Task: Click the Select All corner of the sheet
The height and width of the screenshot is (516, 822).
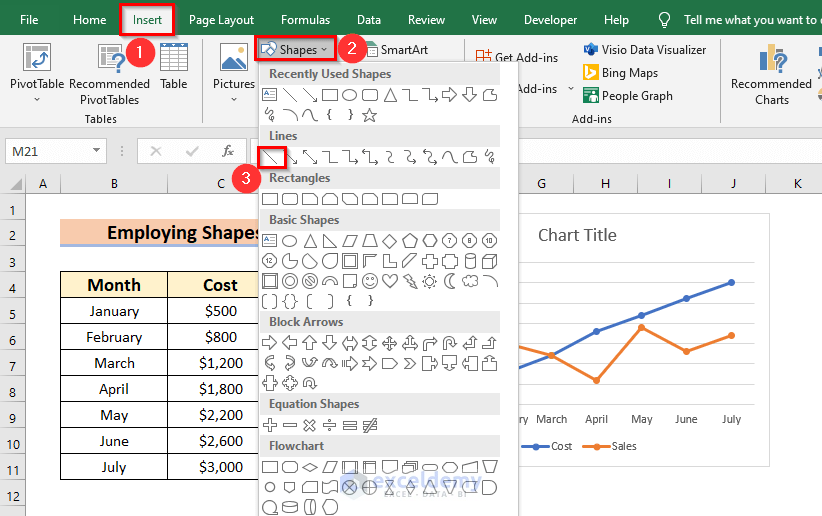Action: coord(16,184)
